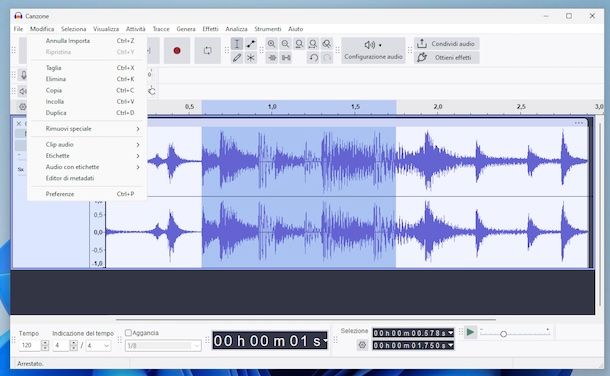Viewport: 610px width, 376px height.
Task: Zoom out of the waveform
Action: (x=286, y=44)
